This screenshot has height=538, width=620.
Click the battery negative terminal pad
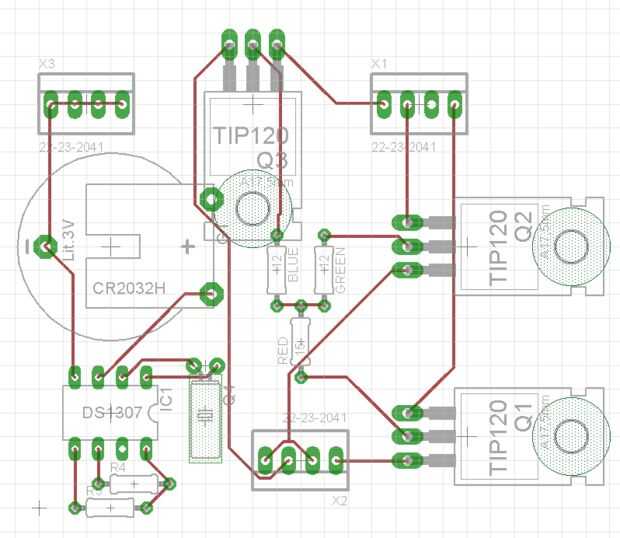(x=46, y=247)
